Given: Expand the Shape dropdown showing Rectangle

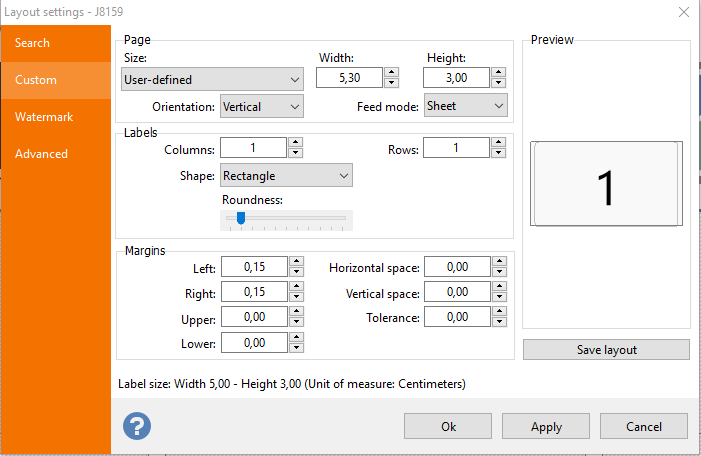Looking at the screenshot, I should point(286,175).
